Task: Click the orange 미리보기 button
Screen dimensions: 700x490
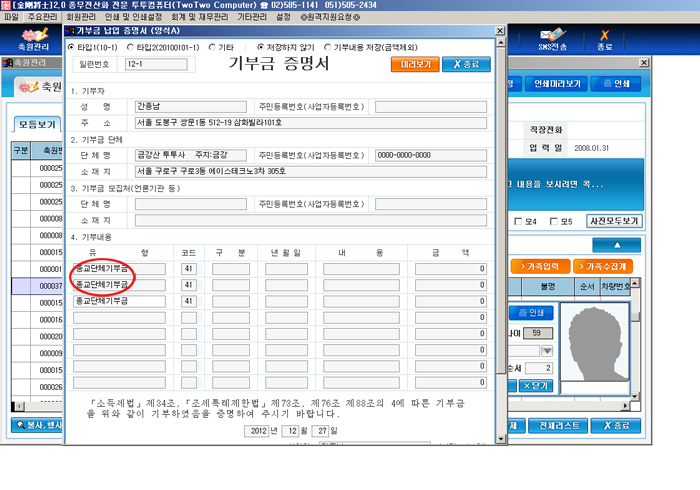Action: [x=415, y=64]
